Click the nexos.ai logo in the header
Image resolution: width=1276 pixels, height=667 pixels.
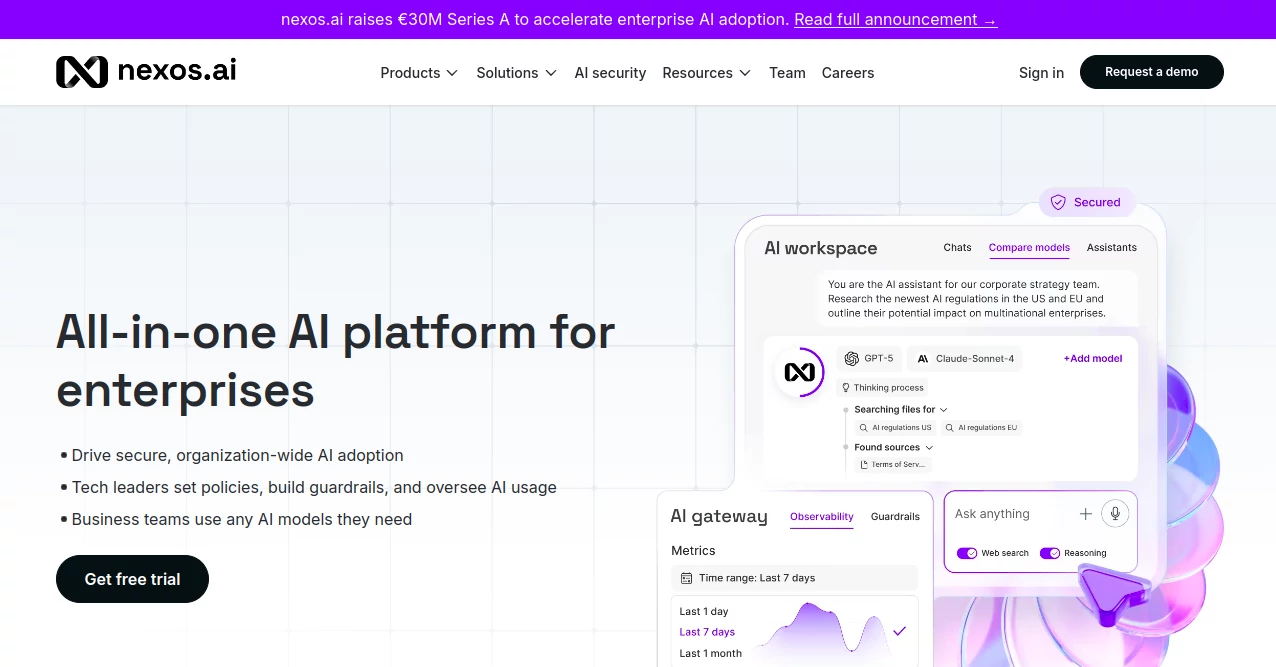pos(146,70)
